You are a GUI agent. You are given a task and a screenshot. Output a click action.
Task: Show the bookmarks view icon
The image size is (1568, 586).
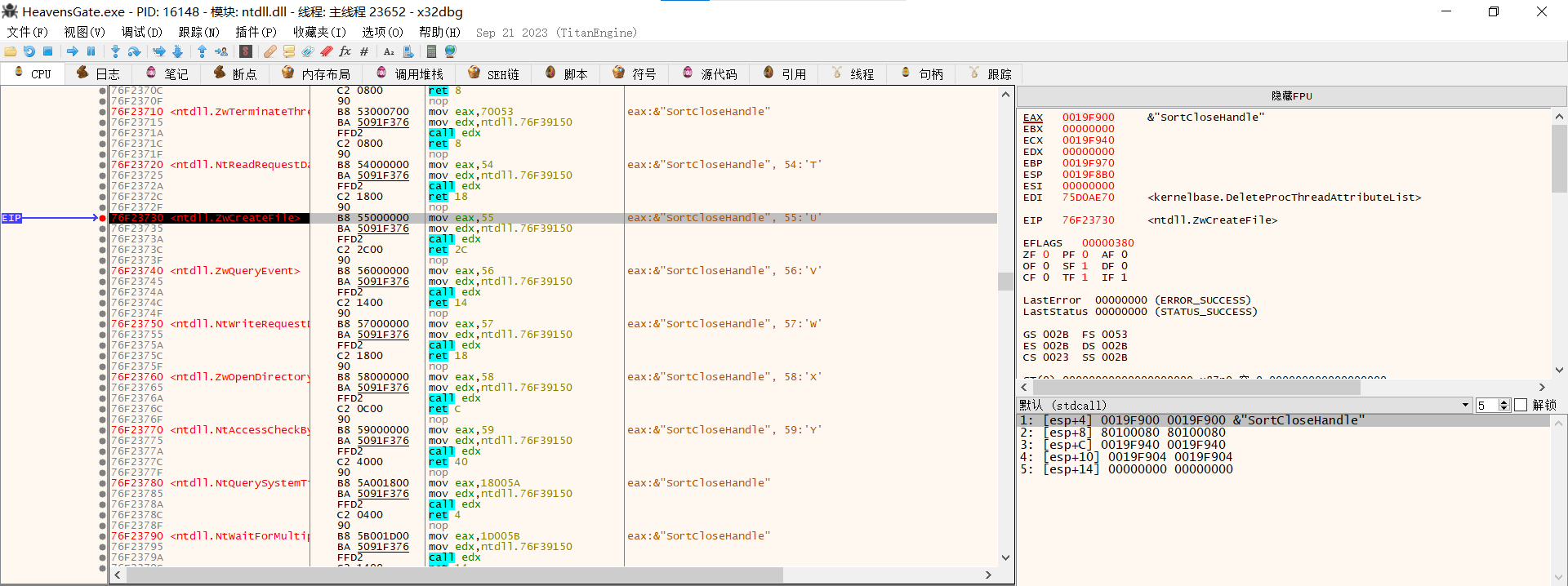click(x=327, y=51)
